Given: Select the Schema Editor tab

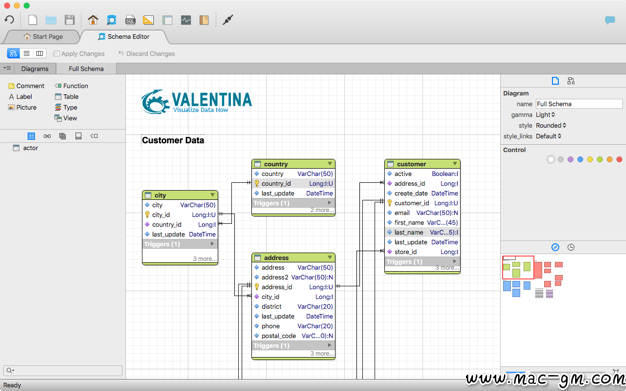Looking at the screenshot, I should point(124,36).
